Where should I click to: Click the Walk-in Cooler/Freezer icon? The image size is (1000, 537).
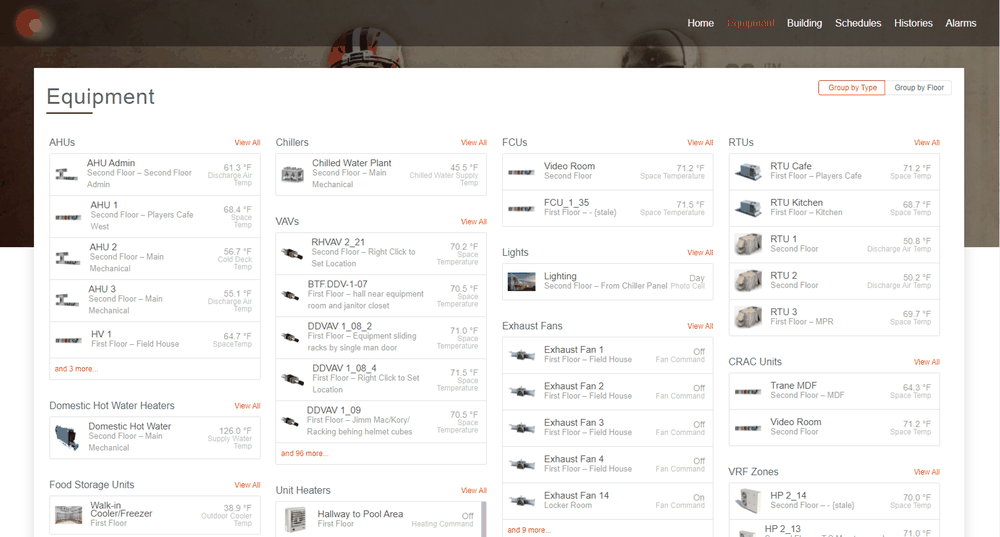coord(68,514)
